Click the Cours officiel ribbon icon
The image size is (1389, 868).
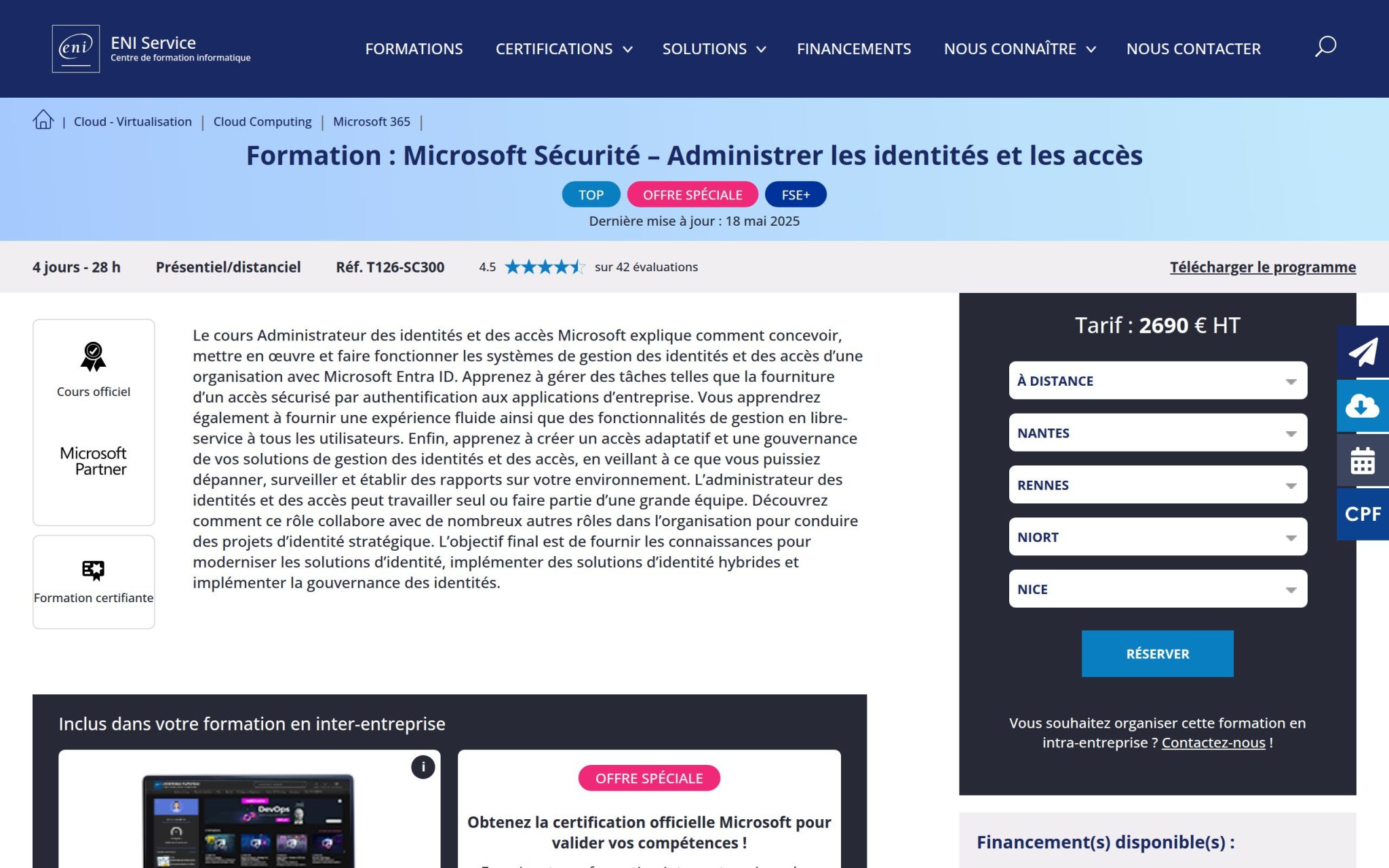[x=94, y=357]
